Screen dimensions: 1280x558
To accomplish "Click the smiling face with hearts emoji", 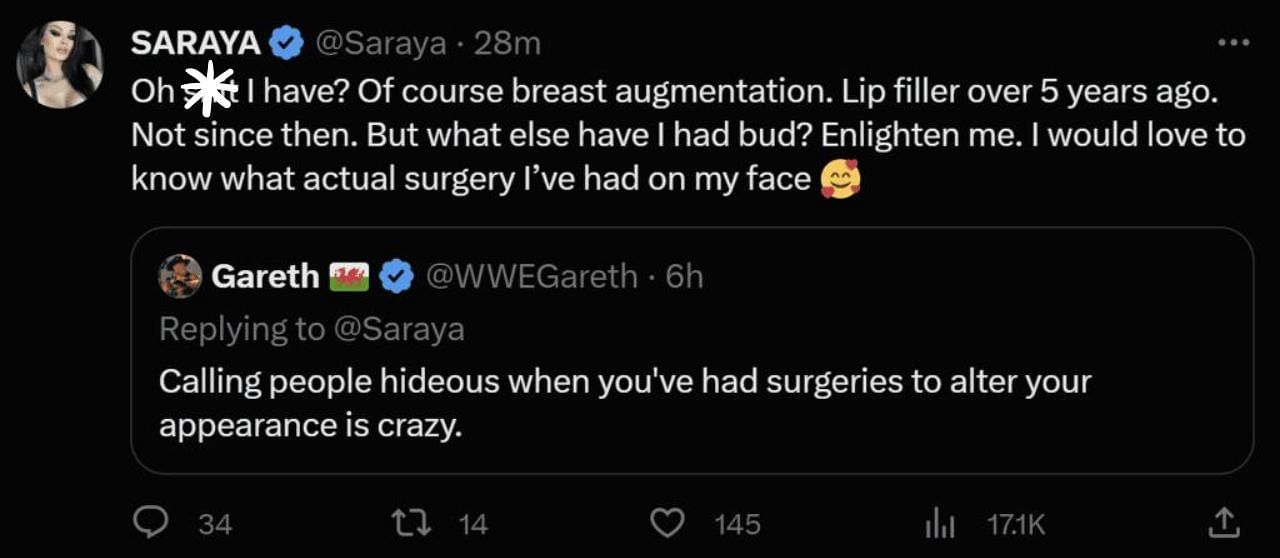I will [x=840, y=180].
